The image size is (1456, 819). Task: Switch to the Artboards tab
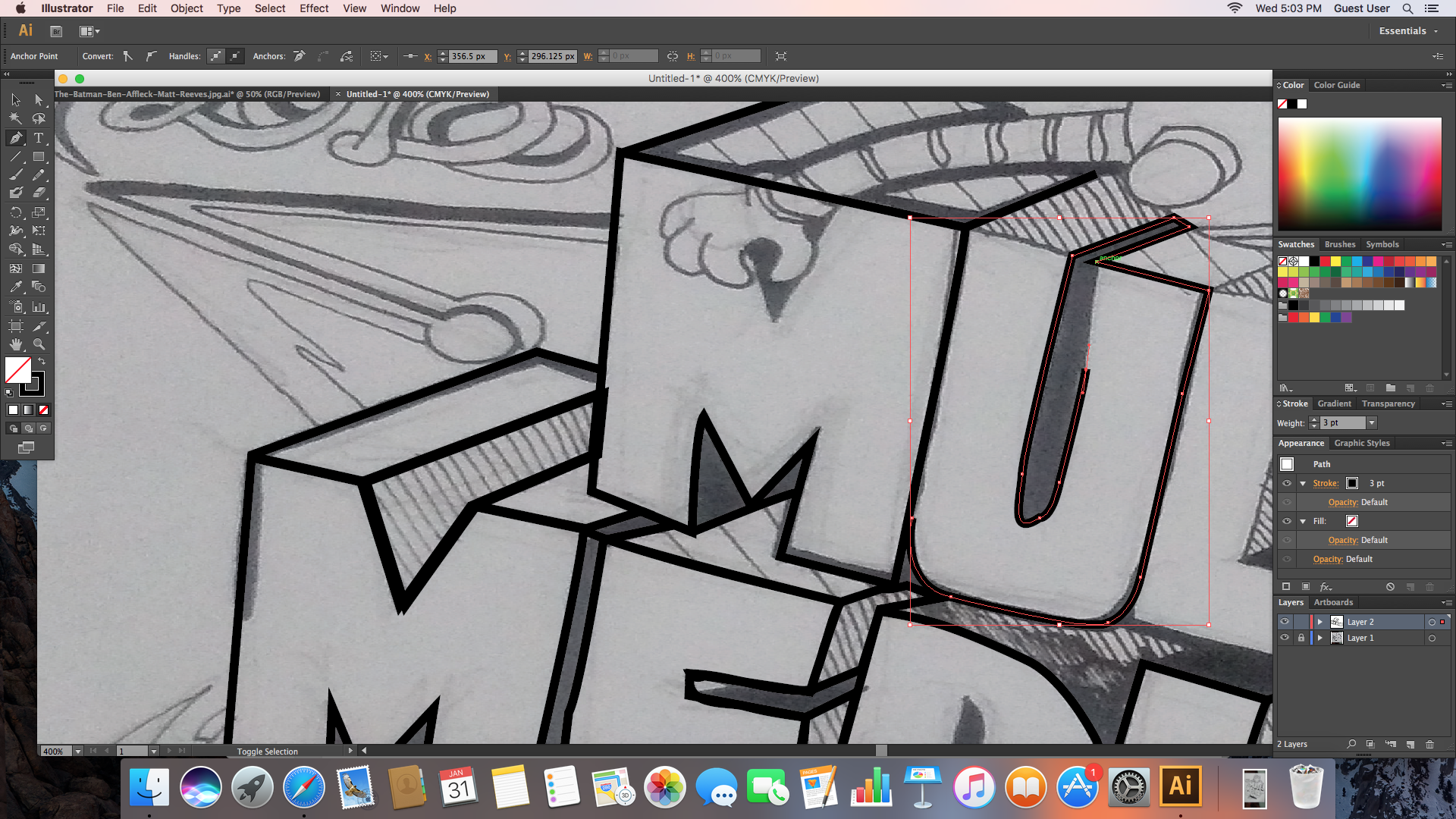(1333, 602)
